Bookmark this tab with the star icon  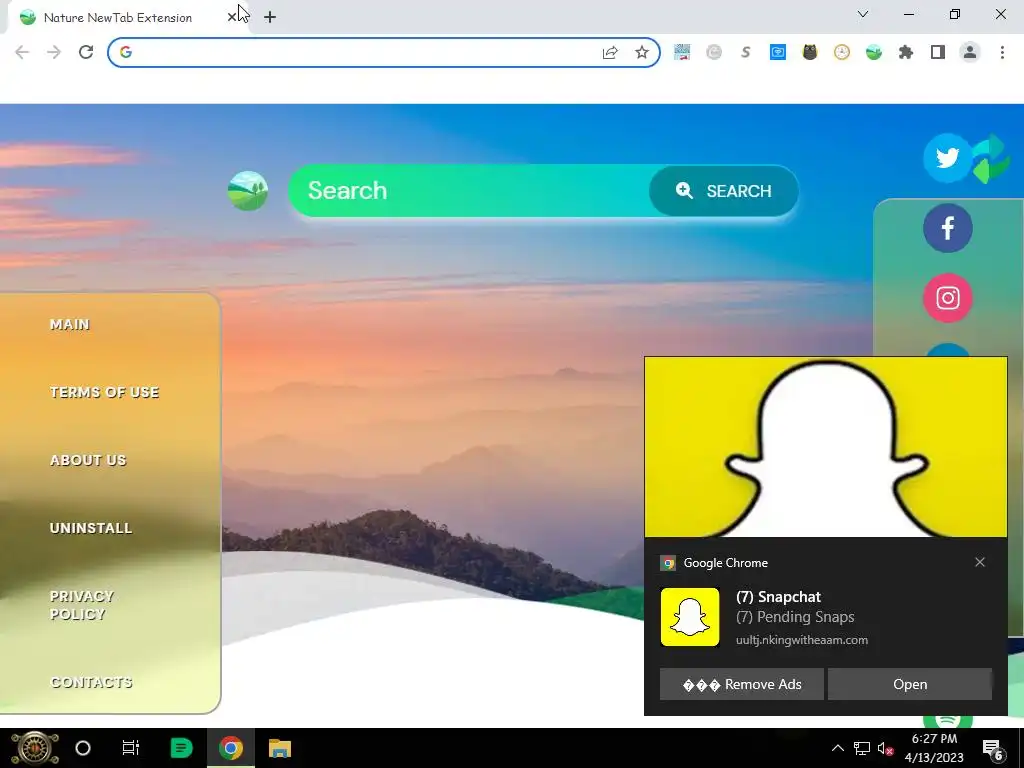642,52
